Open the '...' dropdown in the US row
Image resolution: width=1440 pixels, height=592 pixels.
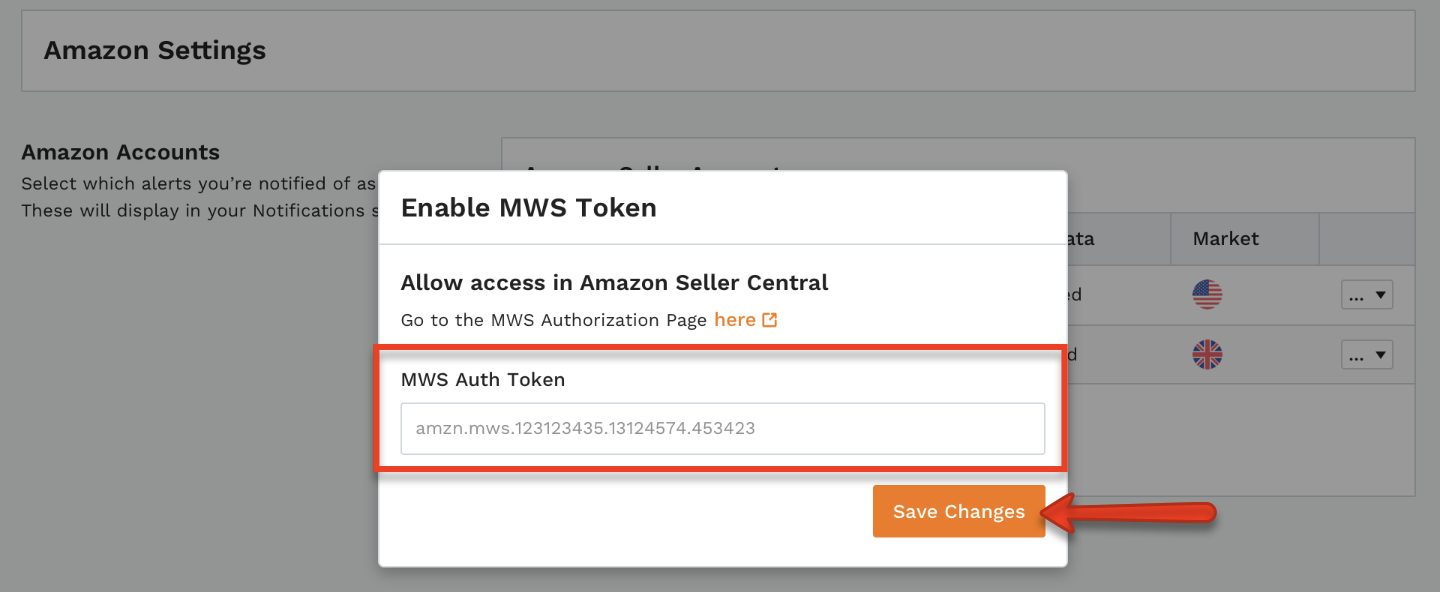click(x=1367, y=295)
